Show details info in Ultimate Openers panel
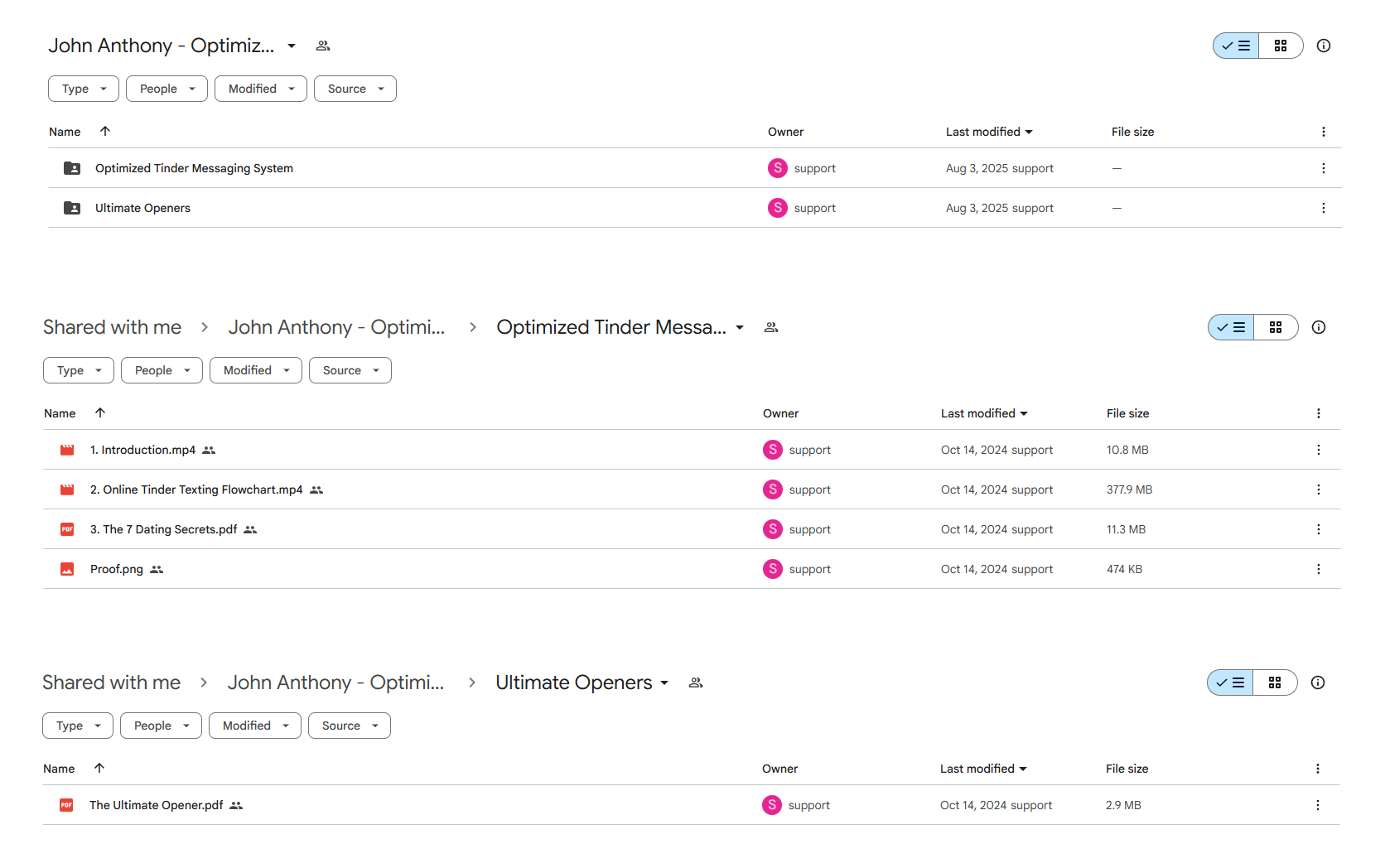1385x868 pixels. point(1318,682)
